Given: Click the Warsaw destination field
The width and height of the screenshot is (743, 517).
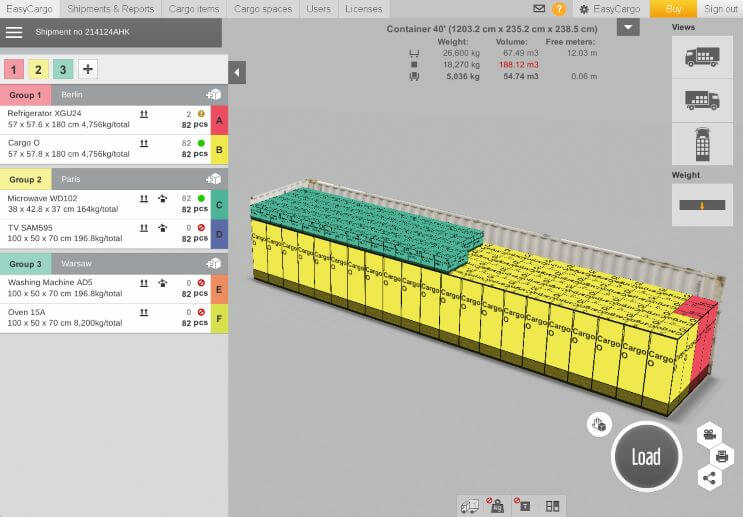Looking at the screenshot, I should [127, 263].
